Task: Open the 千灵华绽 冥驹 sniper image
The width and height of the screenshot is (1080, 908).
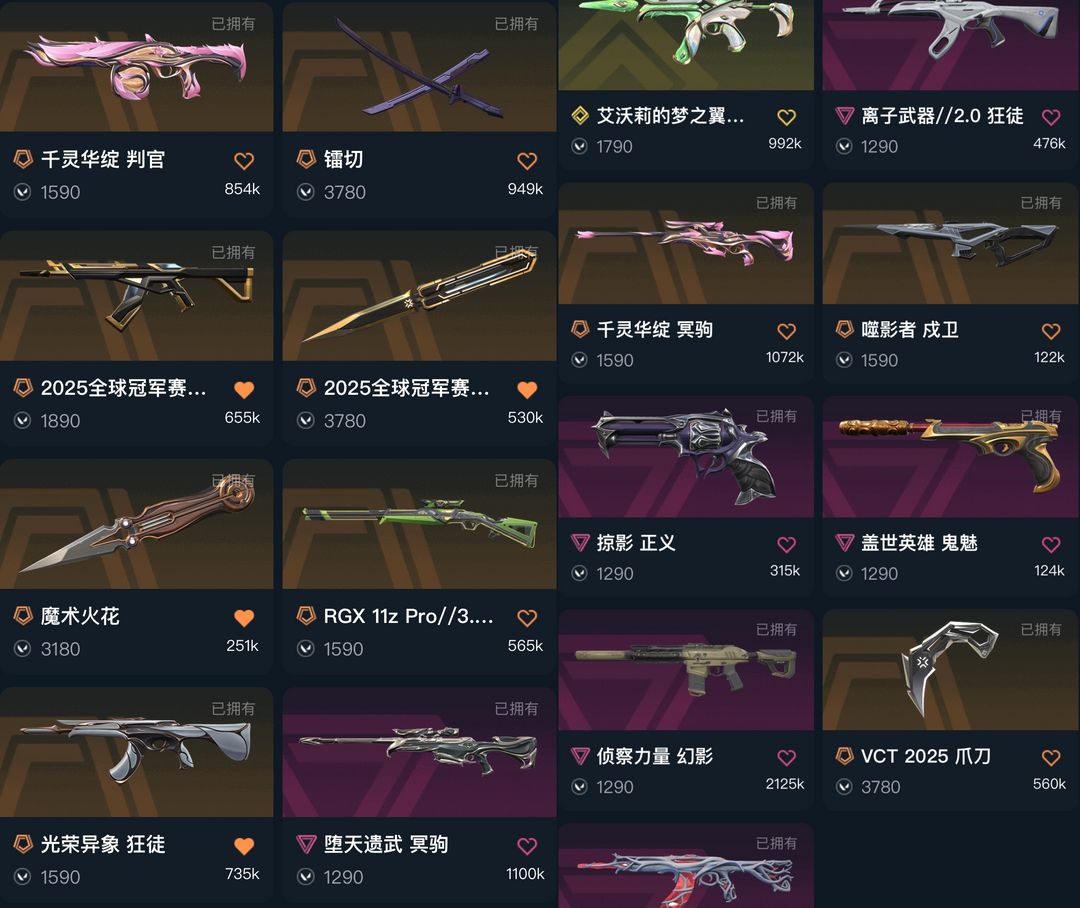Action: point(686,244)
